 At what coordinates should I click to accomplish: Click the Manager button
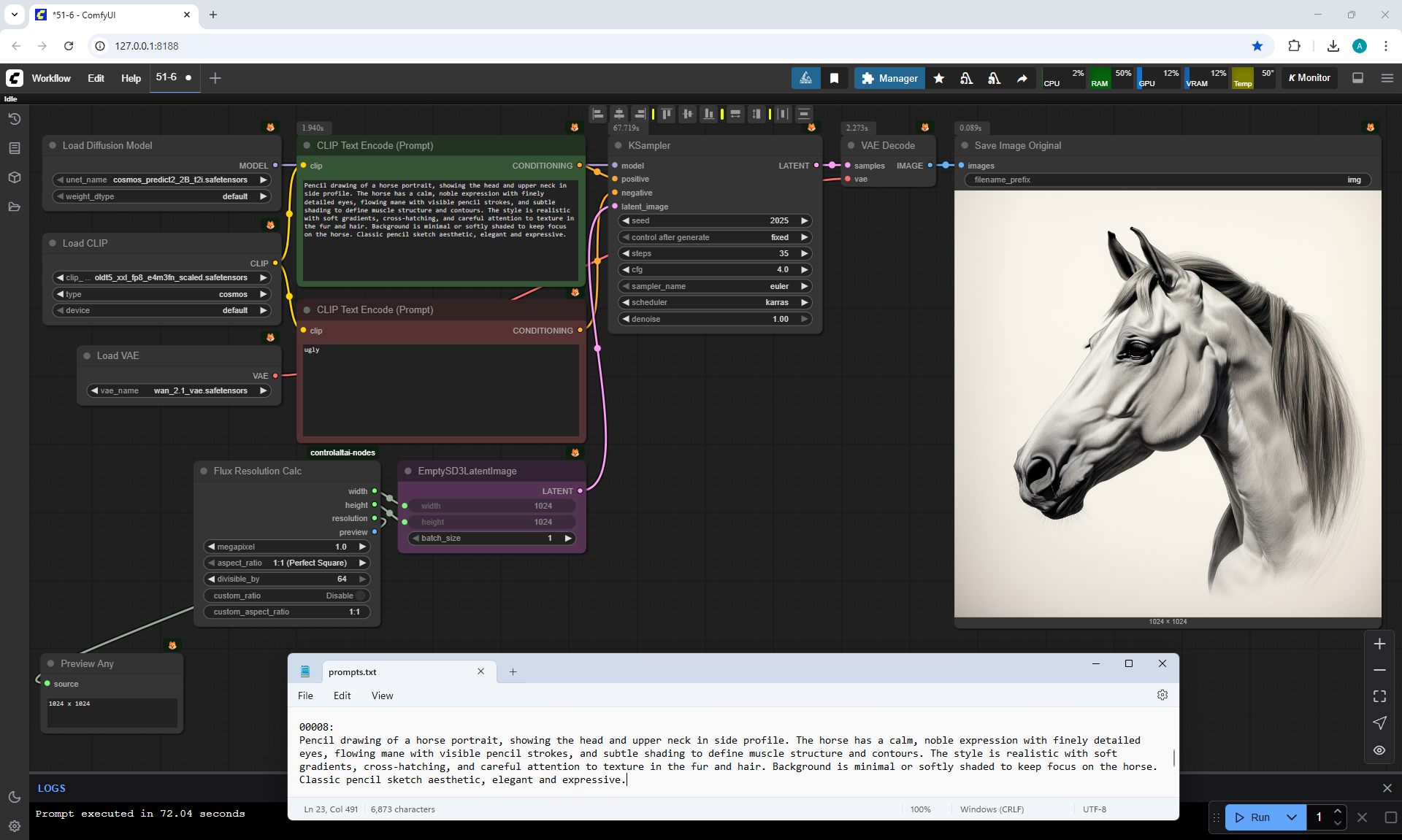pyautogui.click(x=889, y=78)
